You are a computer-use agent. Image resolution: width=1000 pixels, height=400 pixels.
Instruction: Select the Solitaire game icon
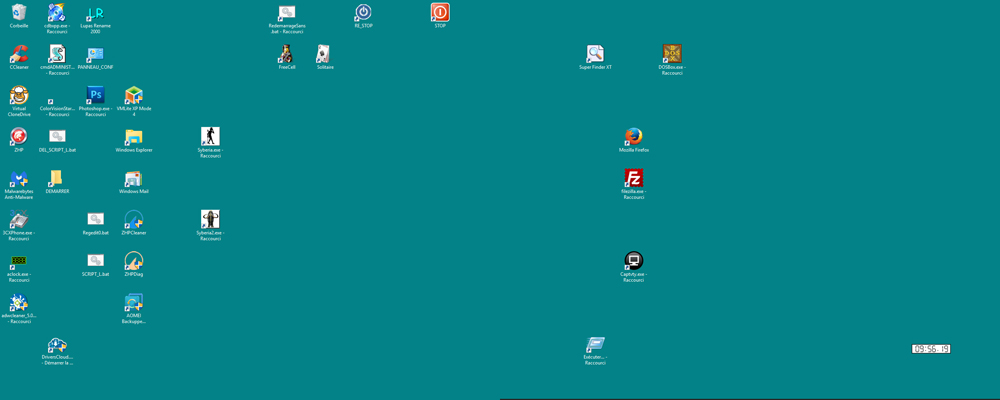pyautogui.click(x=325, y=54)
